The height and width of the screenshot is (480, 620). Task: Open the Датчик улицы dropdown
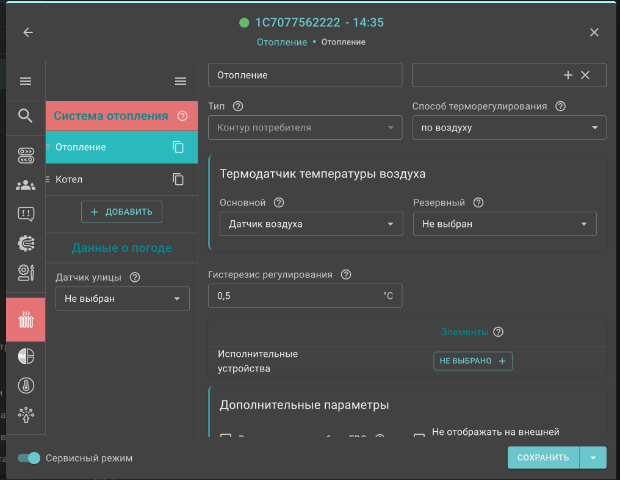click(121, 298)
